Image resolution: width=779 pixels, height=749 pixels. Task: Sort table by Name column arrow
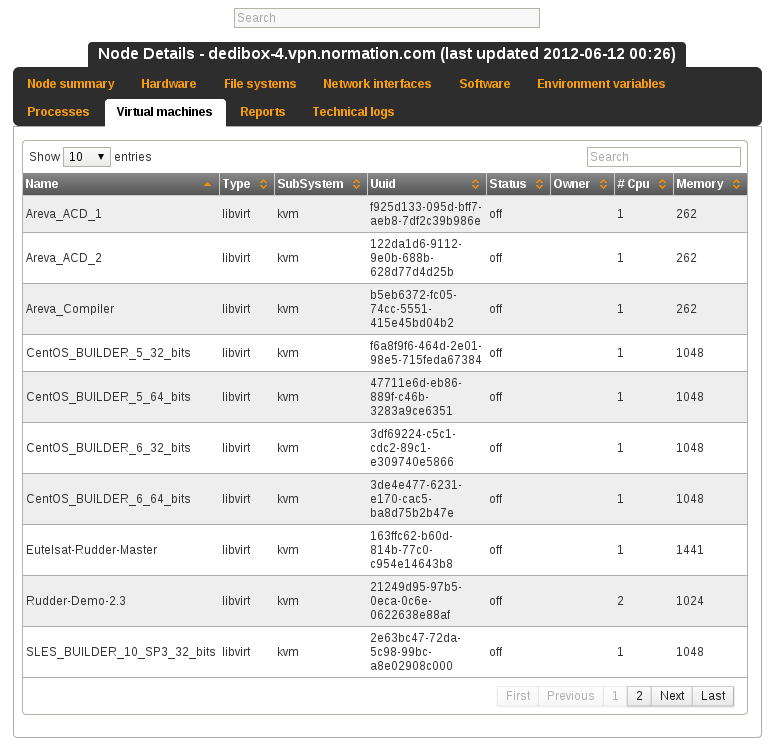click(x=208, y=184)
